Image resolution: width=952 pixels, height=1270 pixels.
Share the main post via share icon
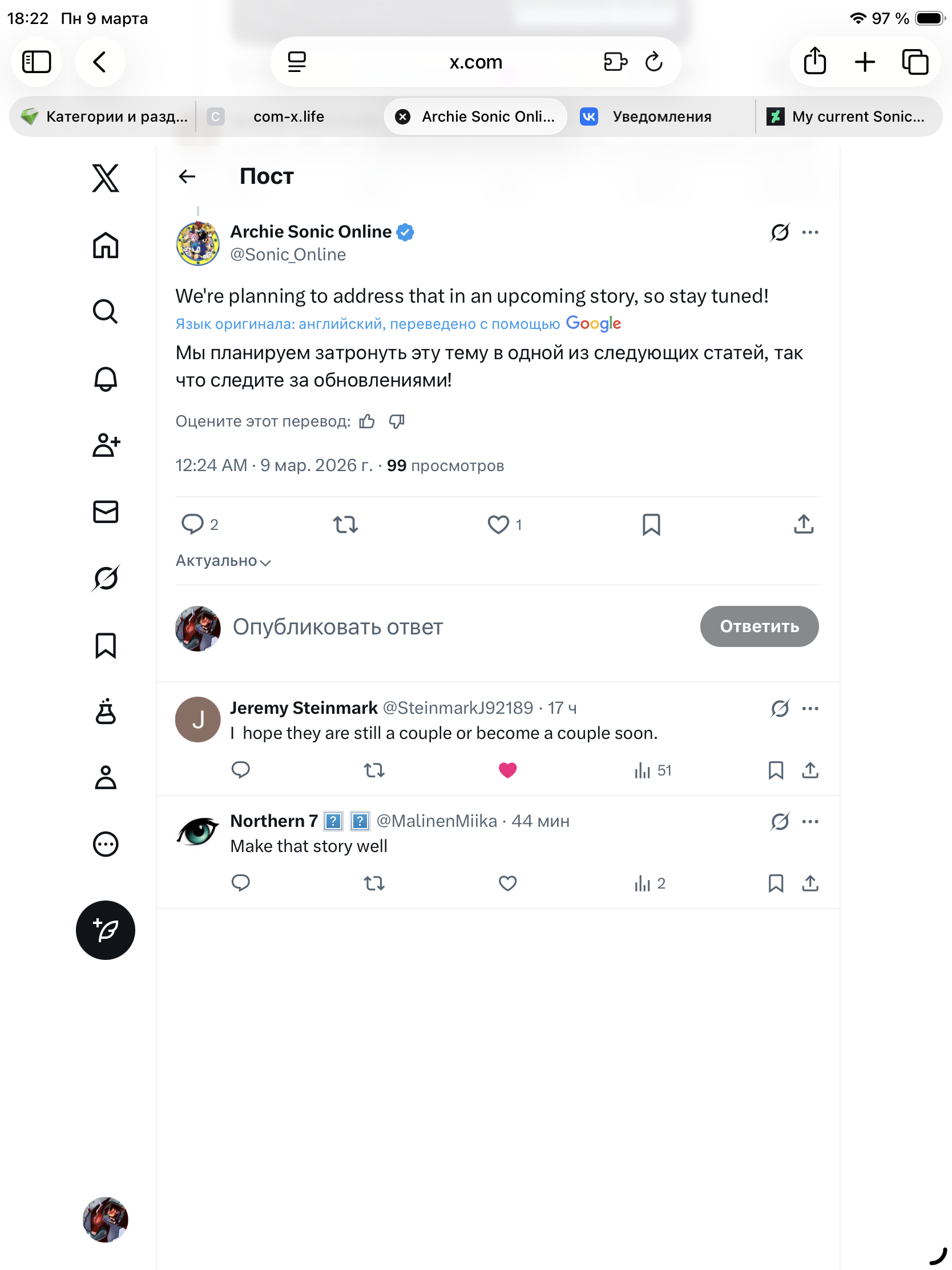click(804, 524)
